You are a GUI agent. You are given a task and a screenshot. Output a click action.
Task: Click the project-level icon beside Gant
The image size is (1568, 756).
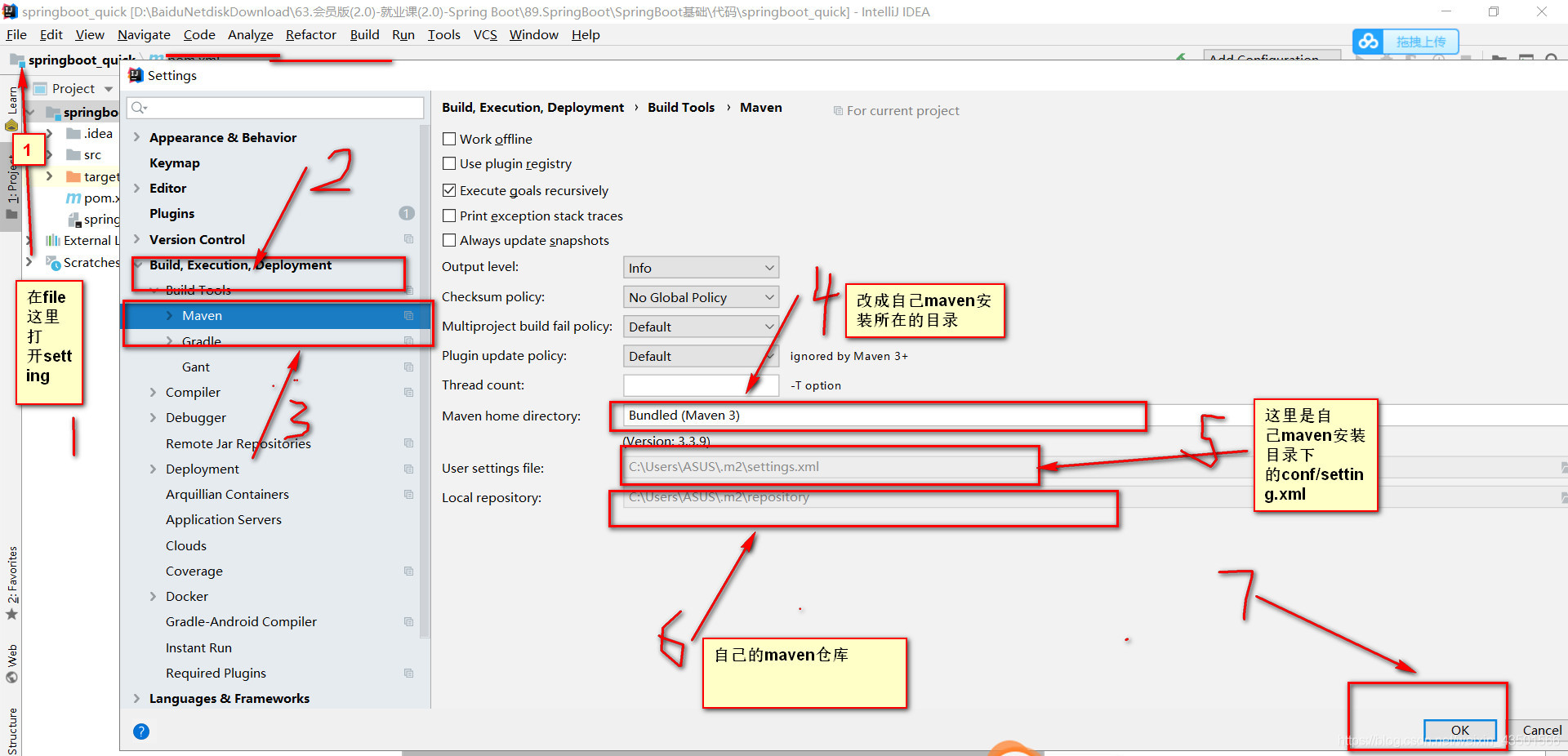408,367
